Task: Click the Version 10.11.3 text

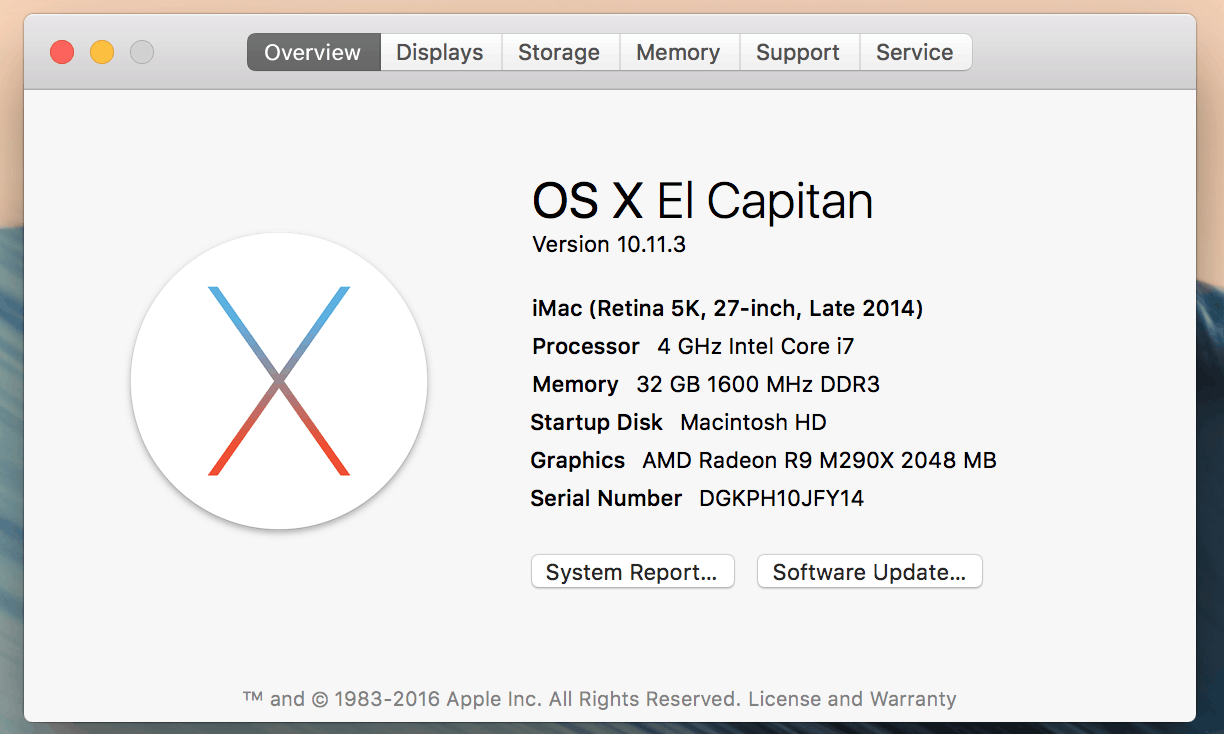Action: (609, 244)
